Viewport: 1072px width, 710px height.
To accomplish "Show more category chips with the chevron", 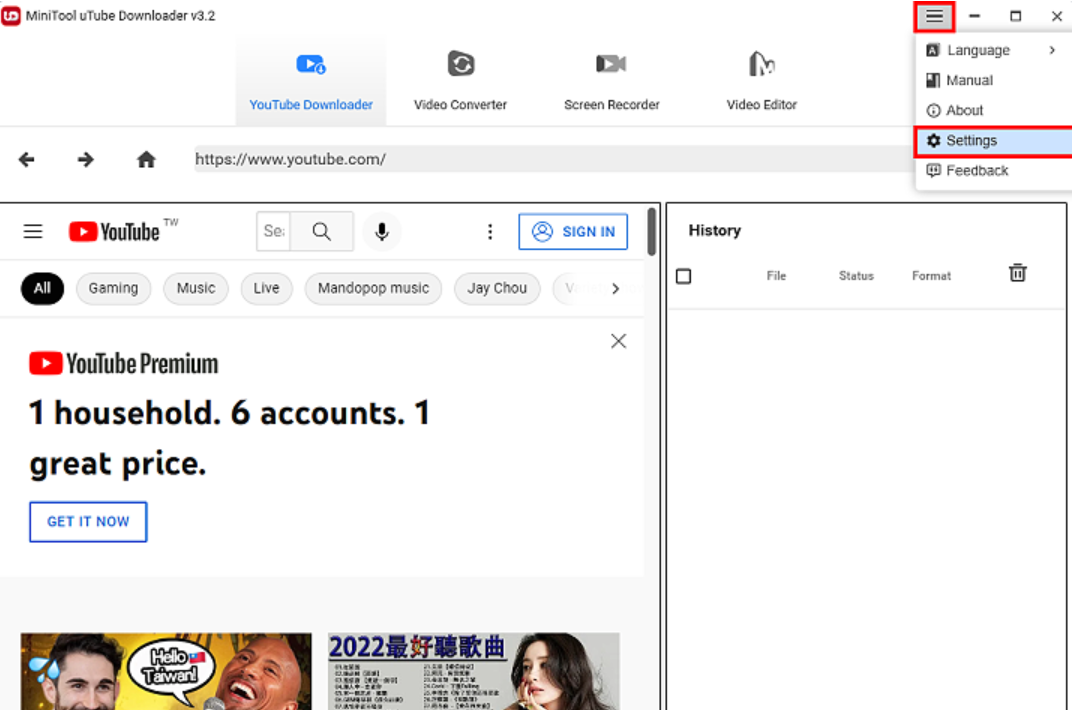I will 615,288.
